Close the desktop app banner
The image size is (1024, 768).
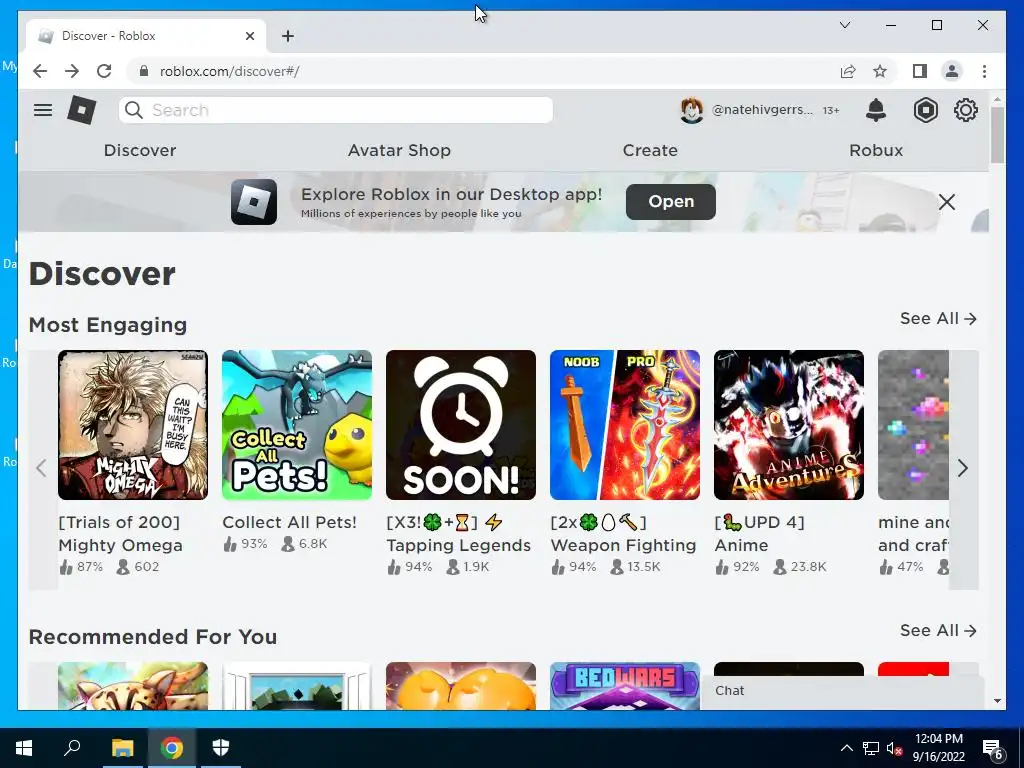[x=946, y=202]
